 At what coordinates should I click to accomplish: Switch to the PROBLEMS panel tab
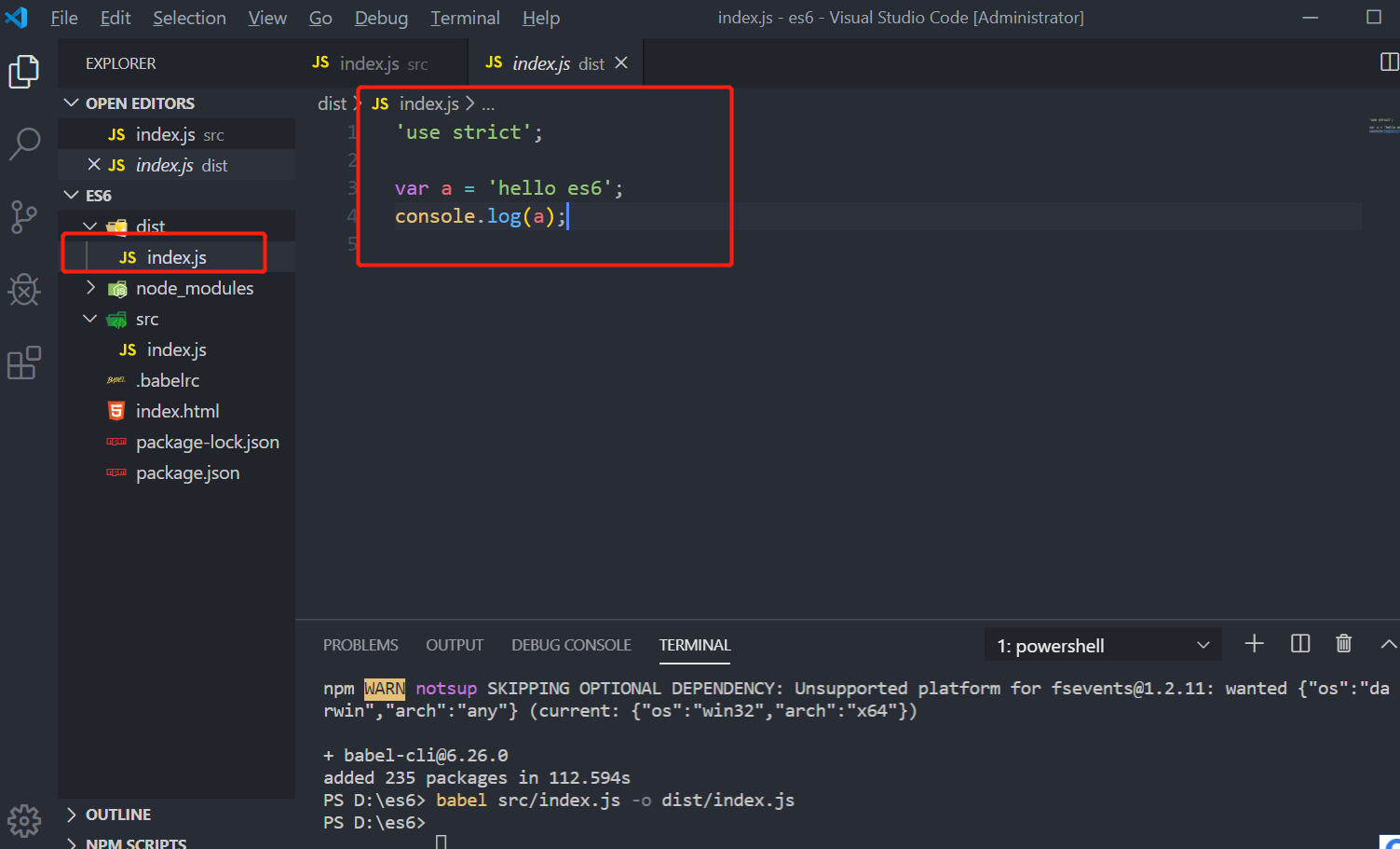pos(360,645)
